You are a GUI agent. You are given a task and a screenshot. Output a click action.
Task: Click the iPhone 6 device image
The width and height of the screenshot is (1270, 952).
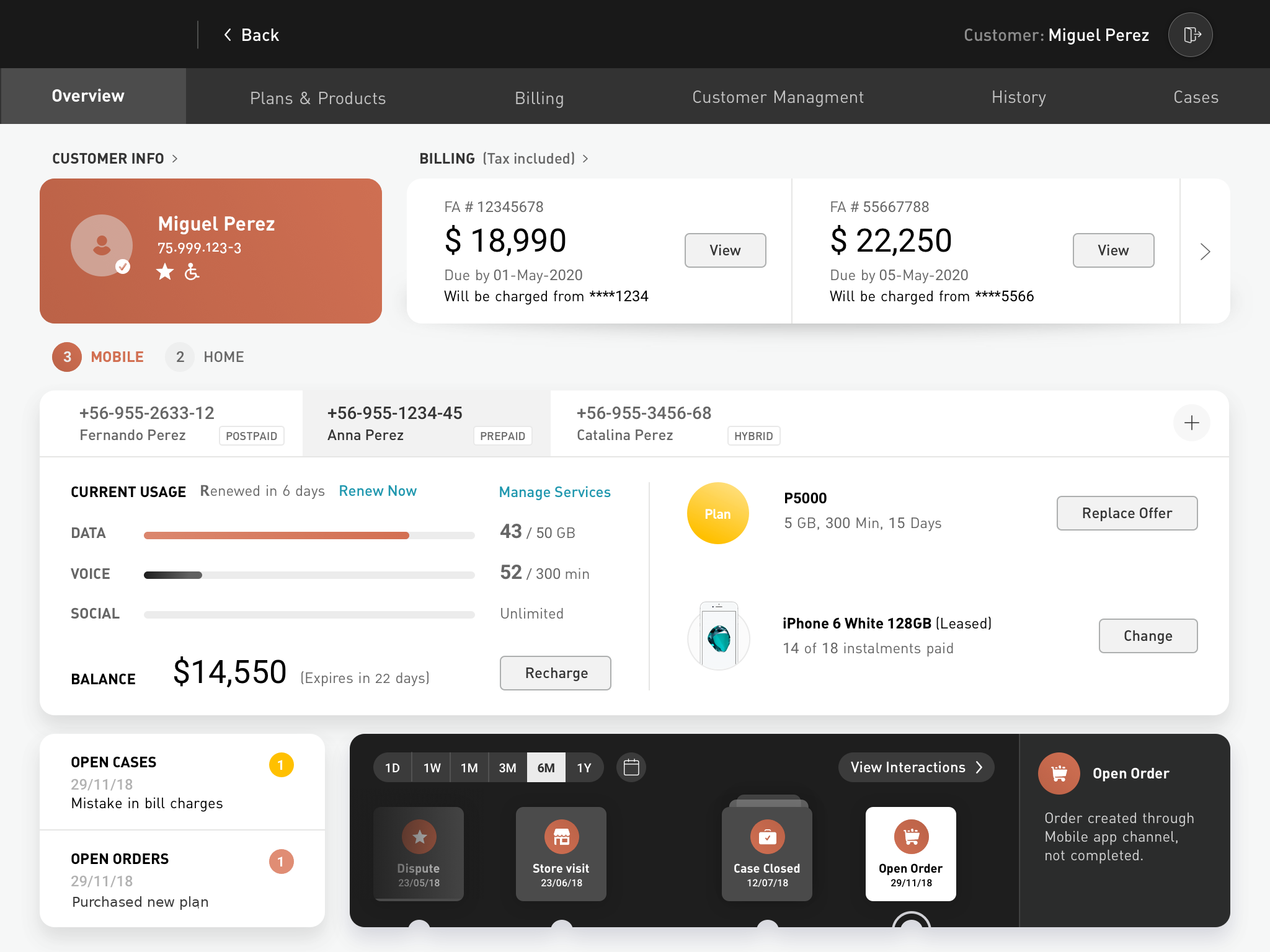coord(719,636)
